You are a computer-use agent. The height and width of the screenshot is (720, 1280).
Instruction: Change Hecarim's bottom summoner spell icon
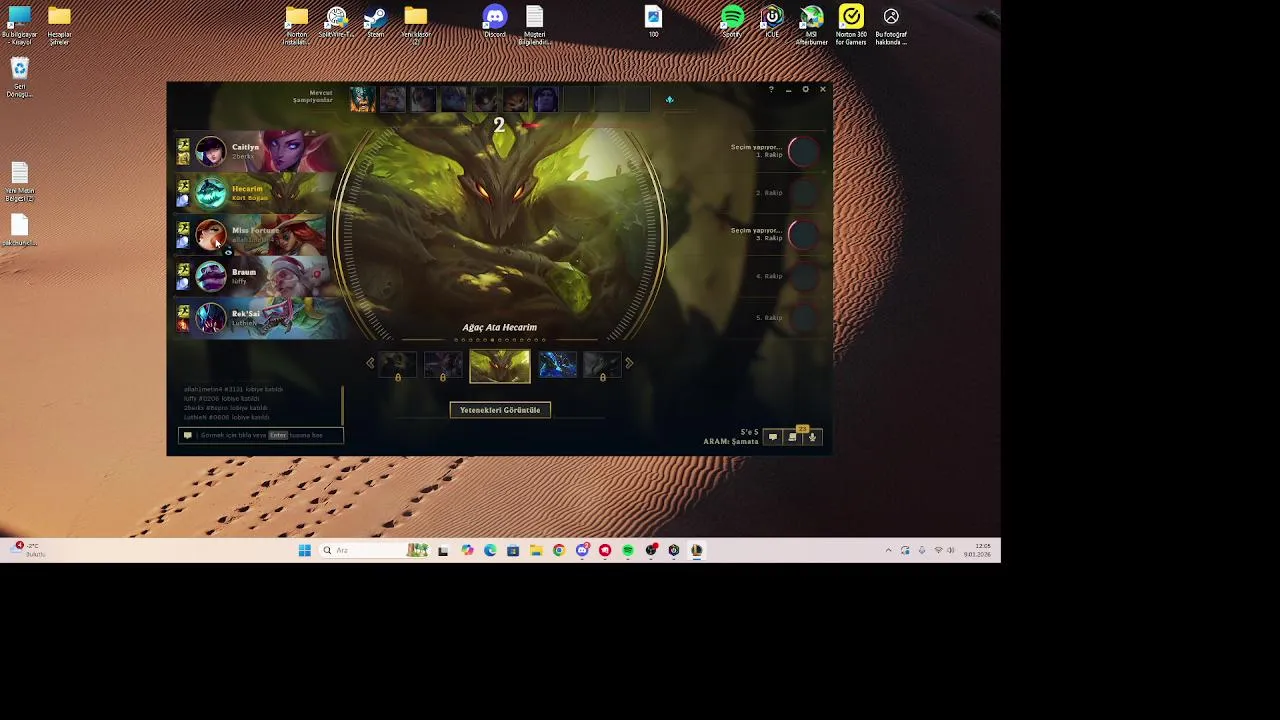click(x=183, y=199)
